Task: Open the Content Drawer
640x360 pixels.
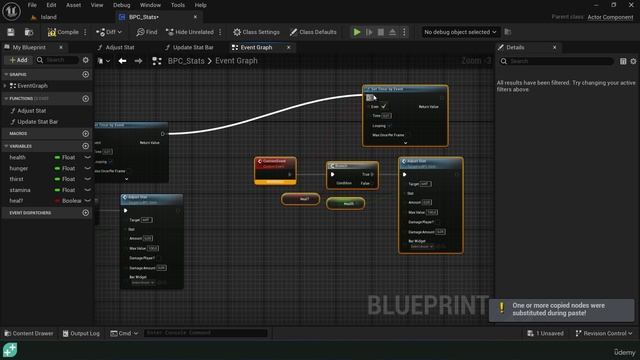Action: tap(29, 333)
